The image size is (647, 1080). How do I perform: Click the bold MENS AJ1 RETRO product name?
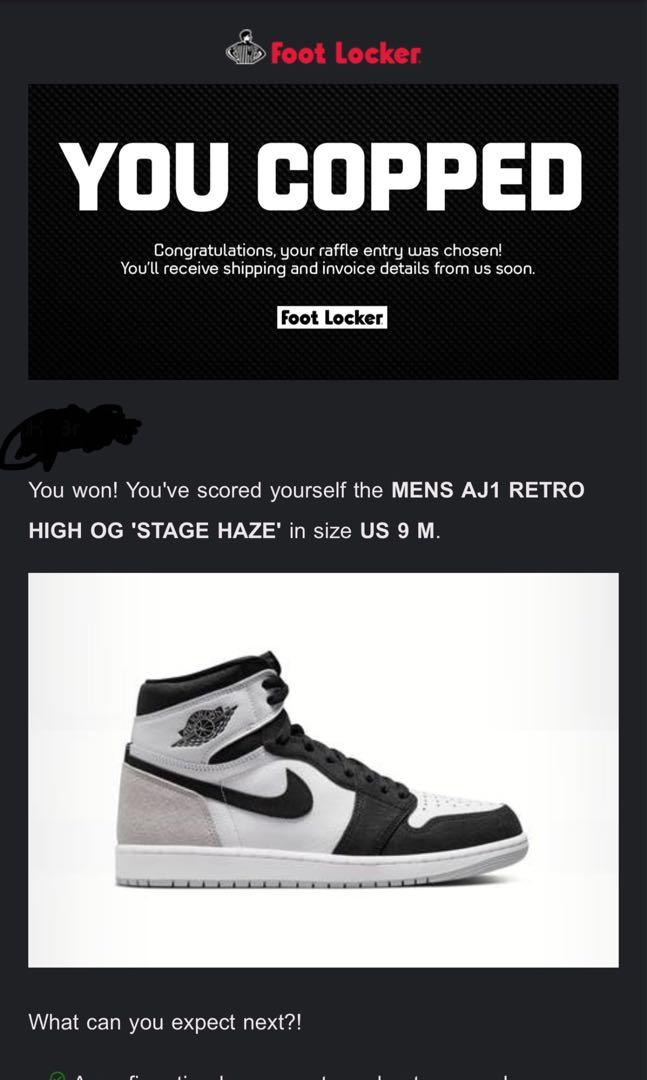point(488,490)
